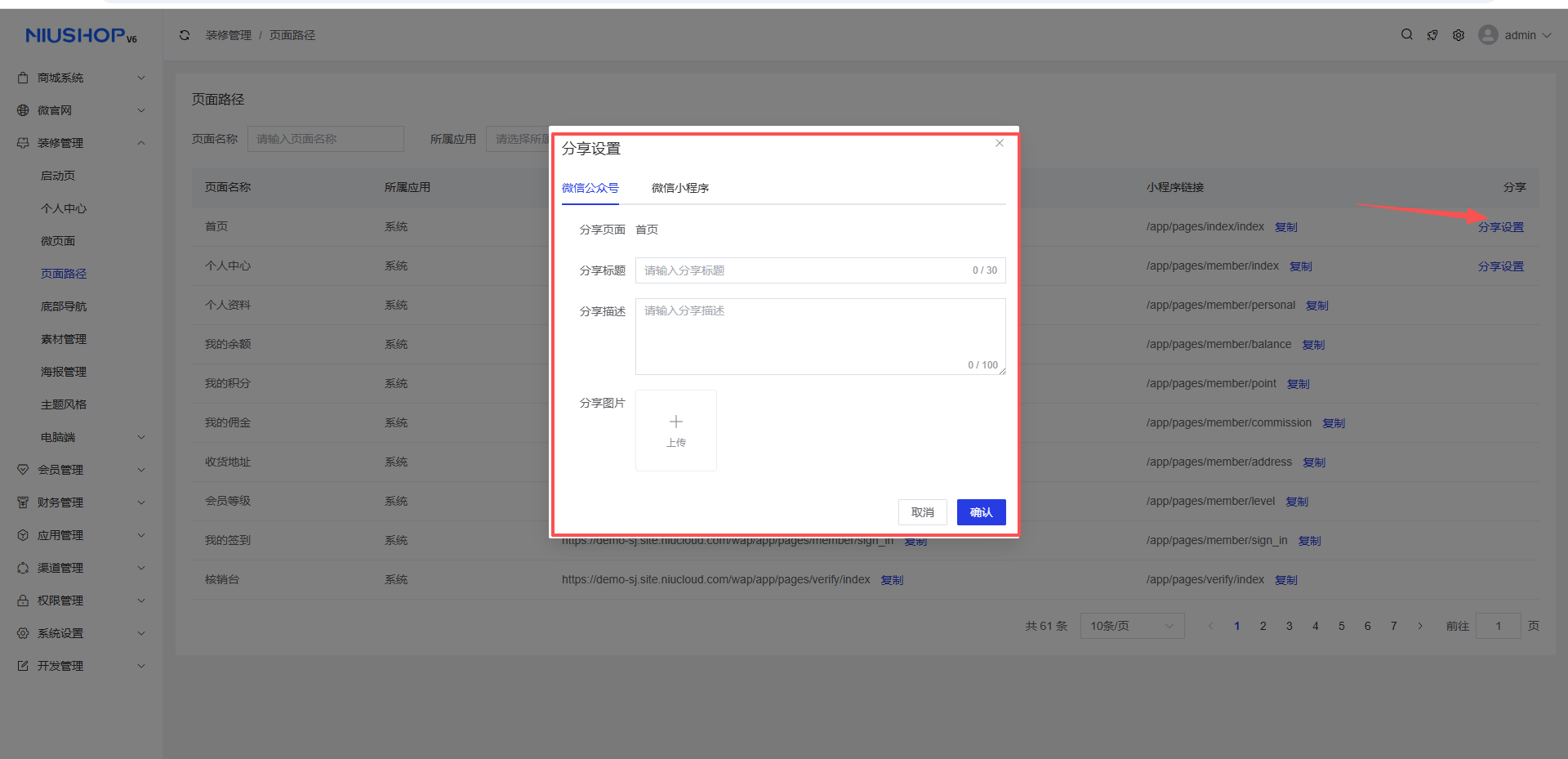Go to page 3 in pagination
Image resolution: width=1568 pixels, height=759 pixels.
[1289, 626]
